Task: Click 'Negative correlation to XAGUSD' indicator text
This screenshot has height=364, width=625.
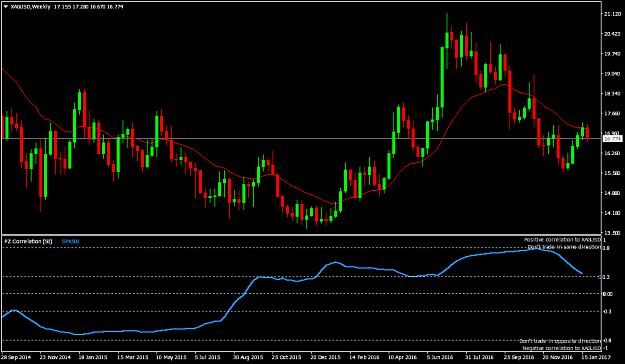Action: tap(562, 348)
